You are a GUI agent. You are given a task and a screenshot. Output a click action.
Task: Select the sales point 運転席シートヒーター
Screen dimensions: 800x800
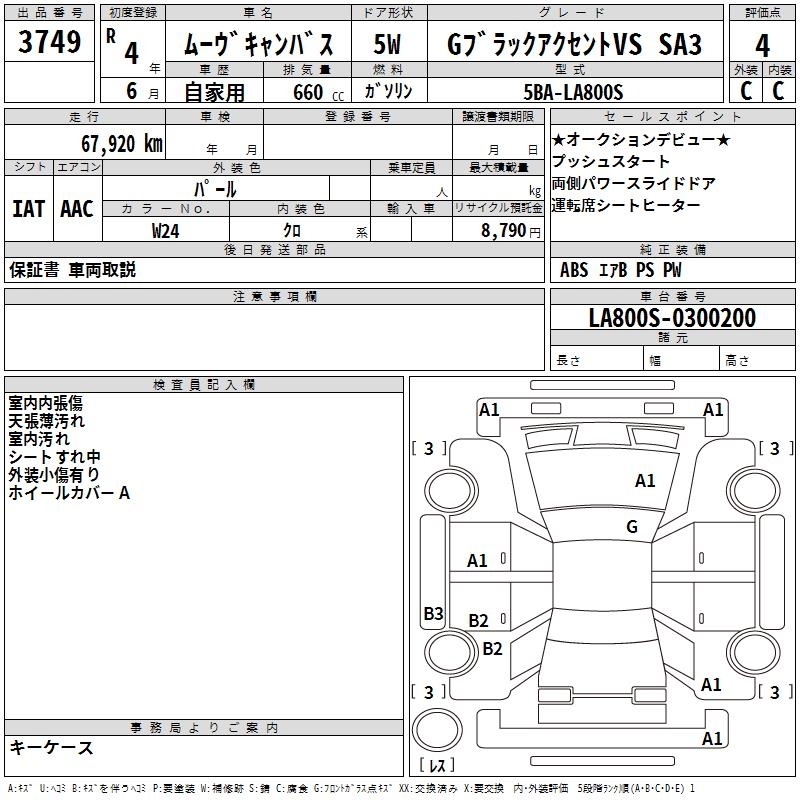coord(626,205)
